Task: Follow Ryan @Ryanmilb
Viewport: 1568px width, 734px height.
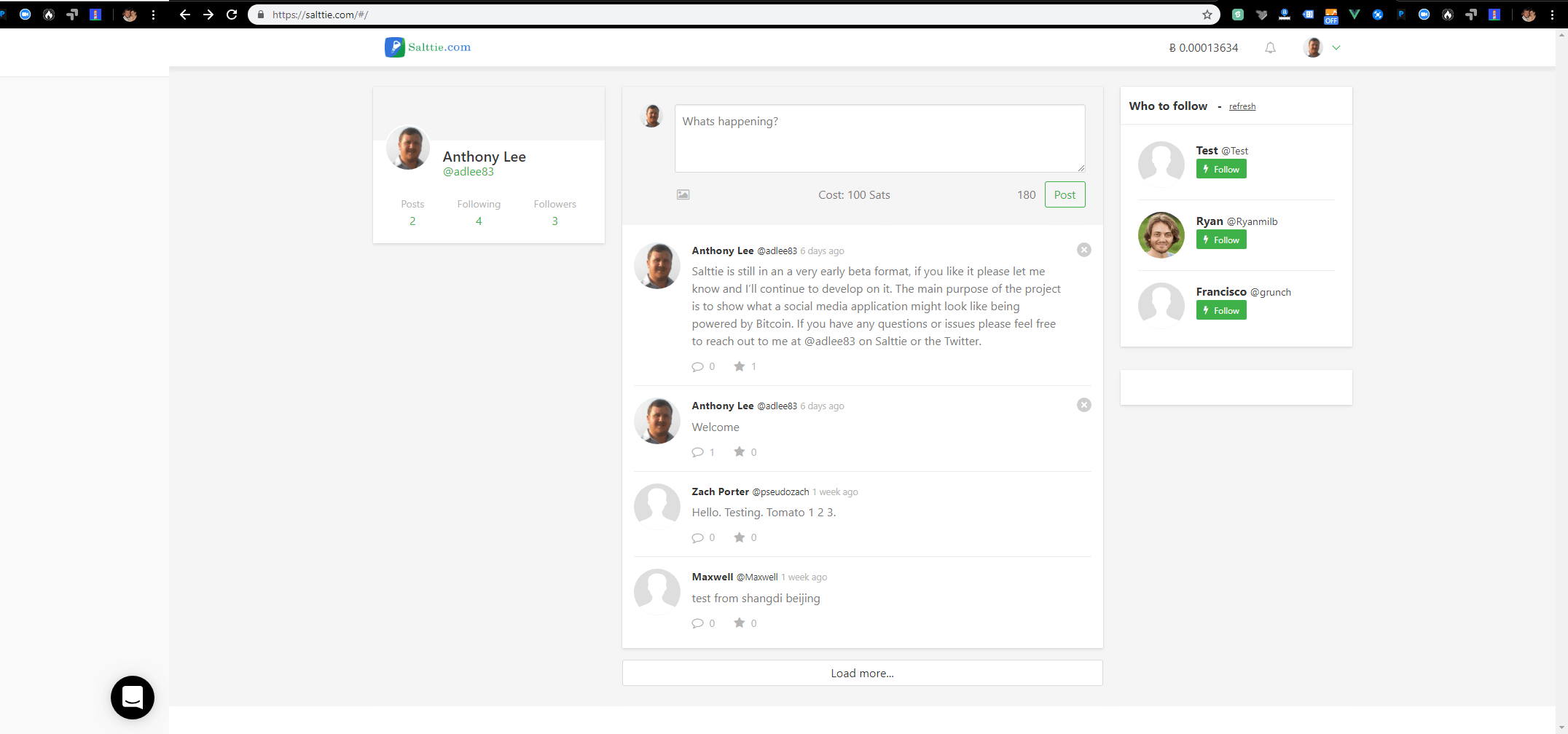Action: point(1221,240)
